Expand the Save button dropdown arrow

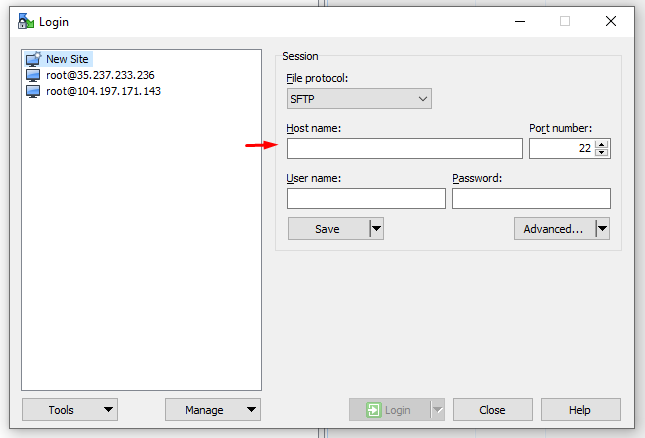(x=376, y=229)
